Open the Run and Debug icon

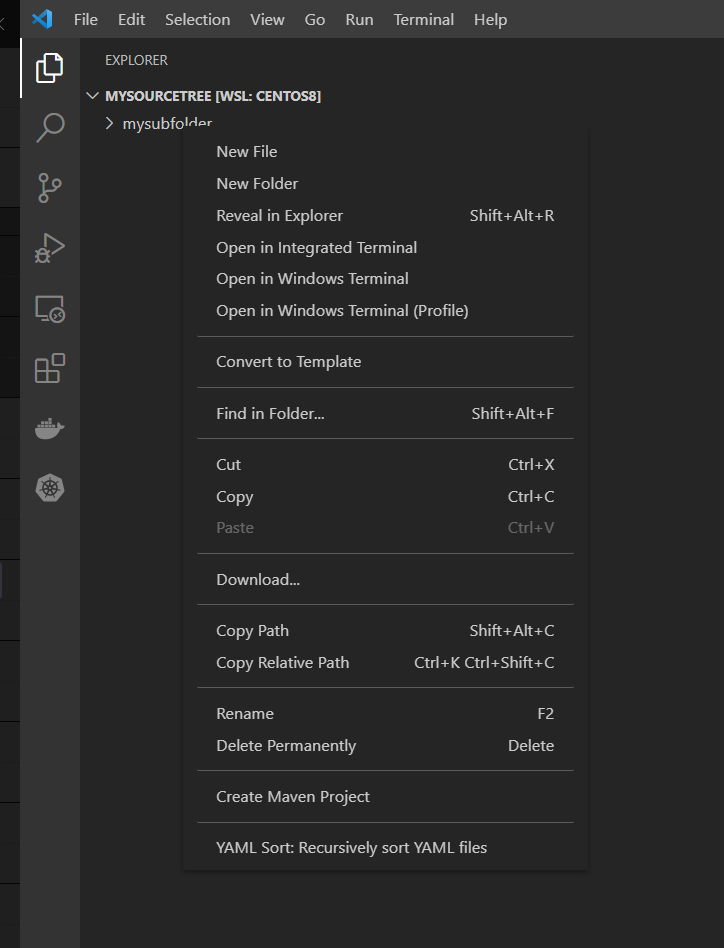[49, 248]
